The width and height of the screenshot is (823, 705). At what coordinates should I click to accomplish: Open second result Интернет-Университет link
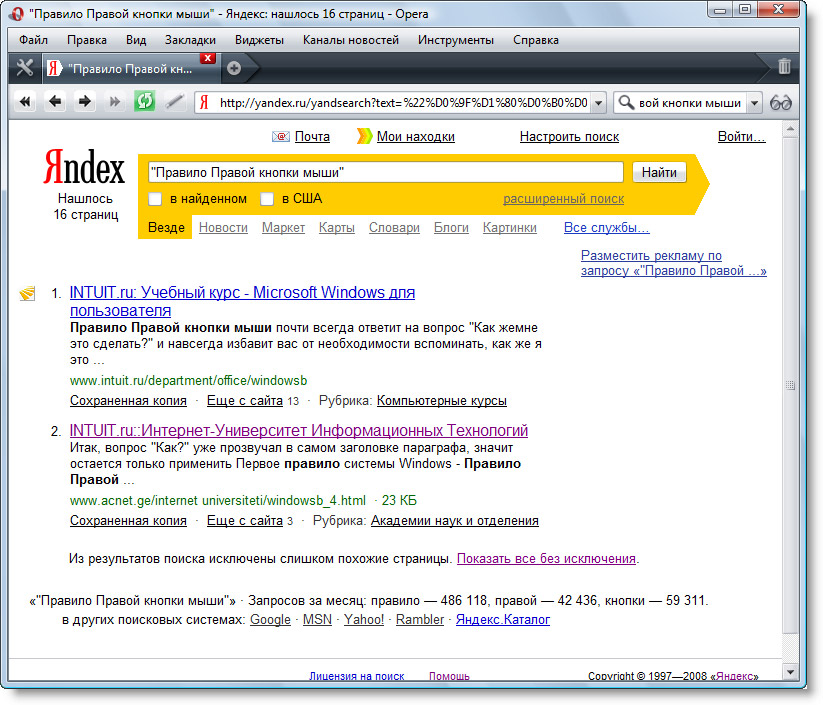click(x=299, y=430)
